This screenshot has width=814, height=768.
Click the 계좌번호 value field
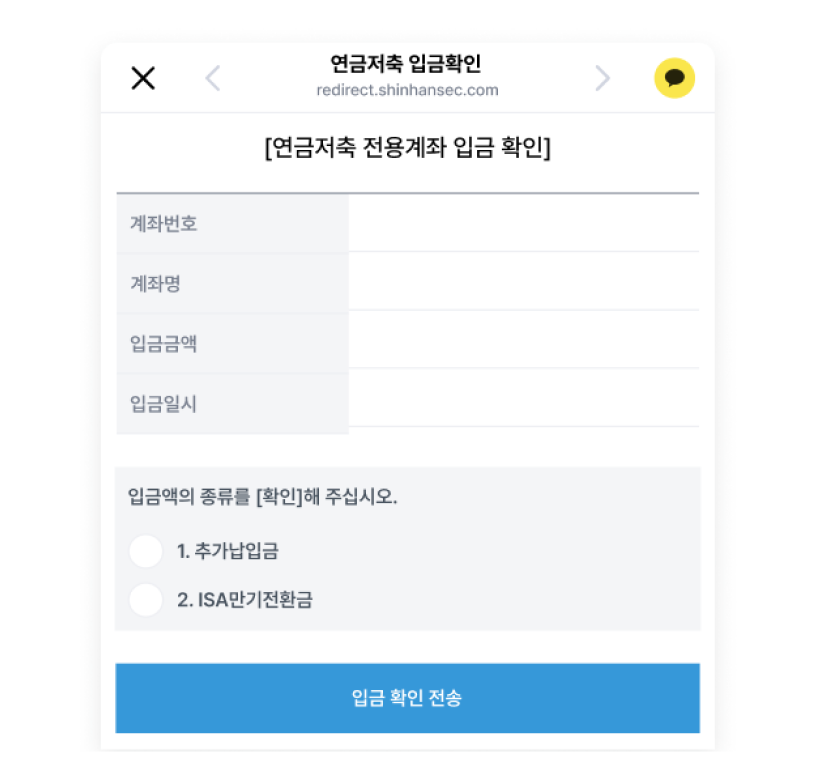[x=523, y=223]
